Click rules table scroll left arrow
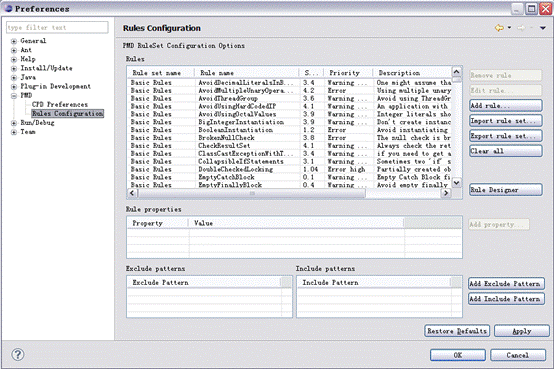The width and height of the screenshot is (554, 369). [x=132, y=193]
